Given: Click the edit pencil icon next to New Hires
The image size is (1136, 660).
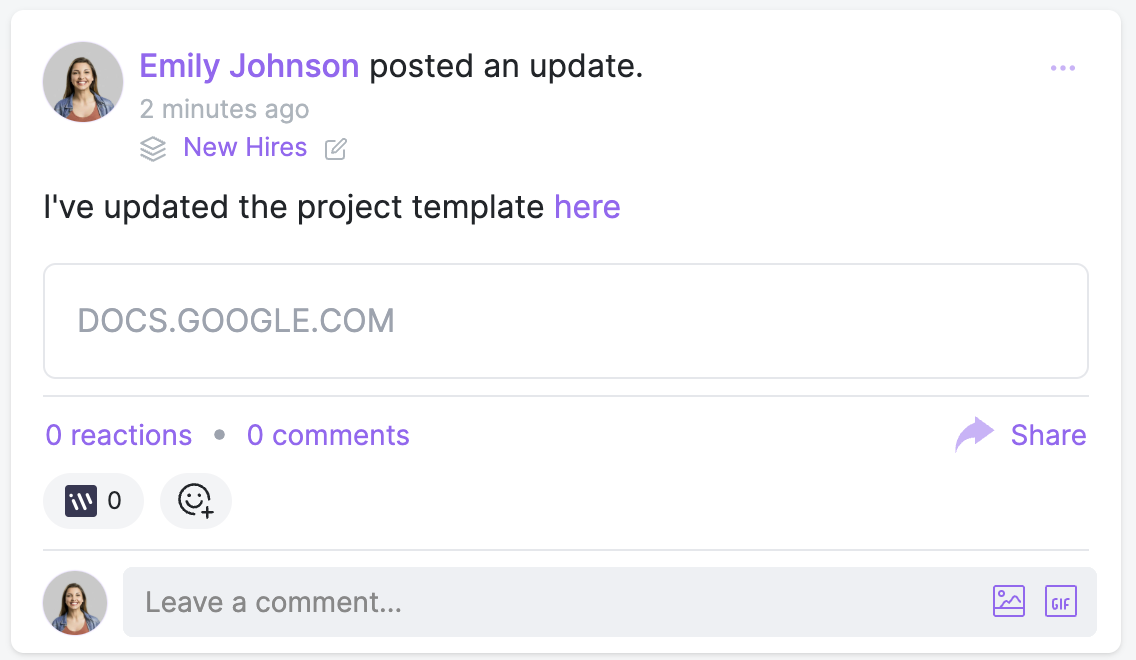Looking at the screenshot, I should pyautogui.click(x=336, y=149).
